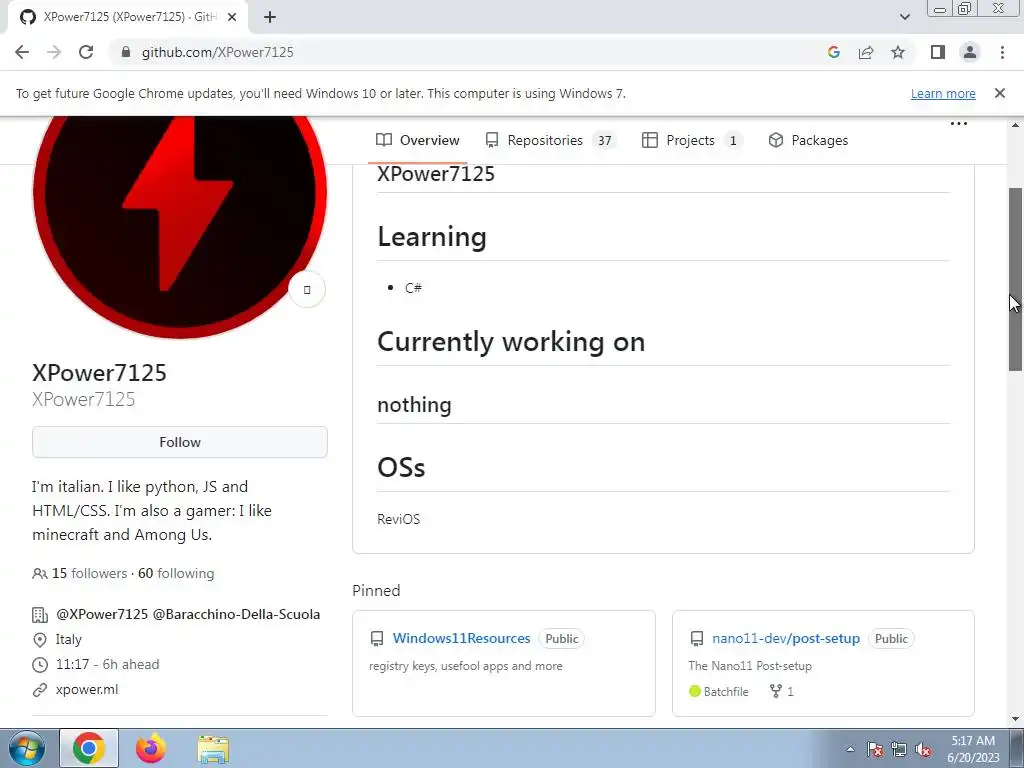Image resolution: width=1024 pixels, height=768 pixels.
Task: Click the status badge on avatar
Action: click(307, 289)
